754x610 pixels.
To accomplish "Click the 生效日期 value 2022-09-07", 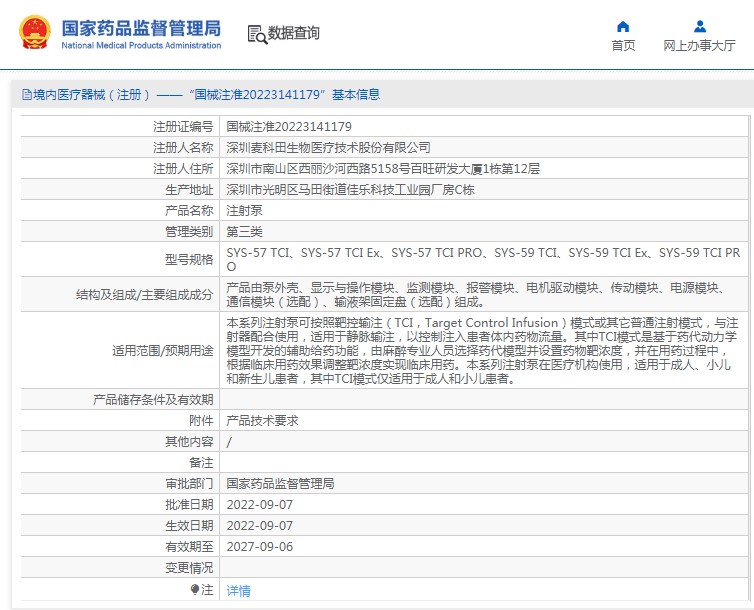I will pos(260,525).
